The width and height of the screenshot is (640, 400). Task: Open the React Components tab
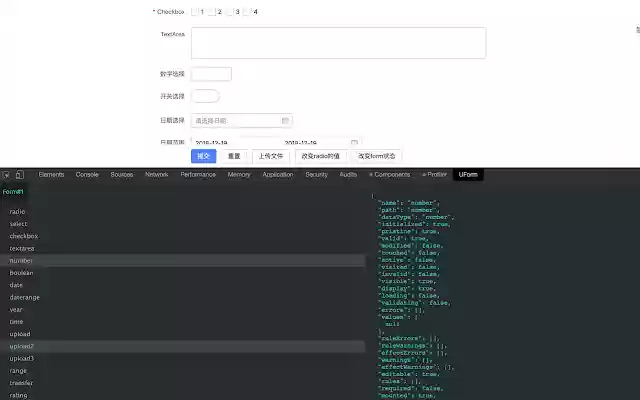(389, 175)
